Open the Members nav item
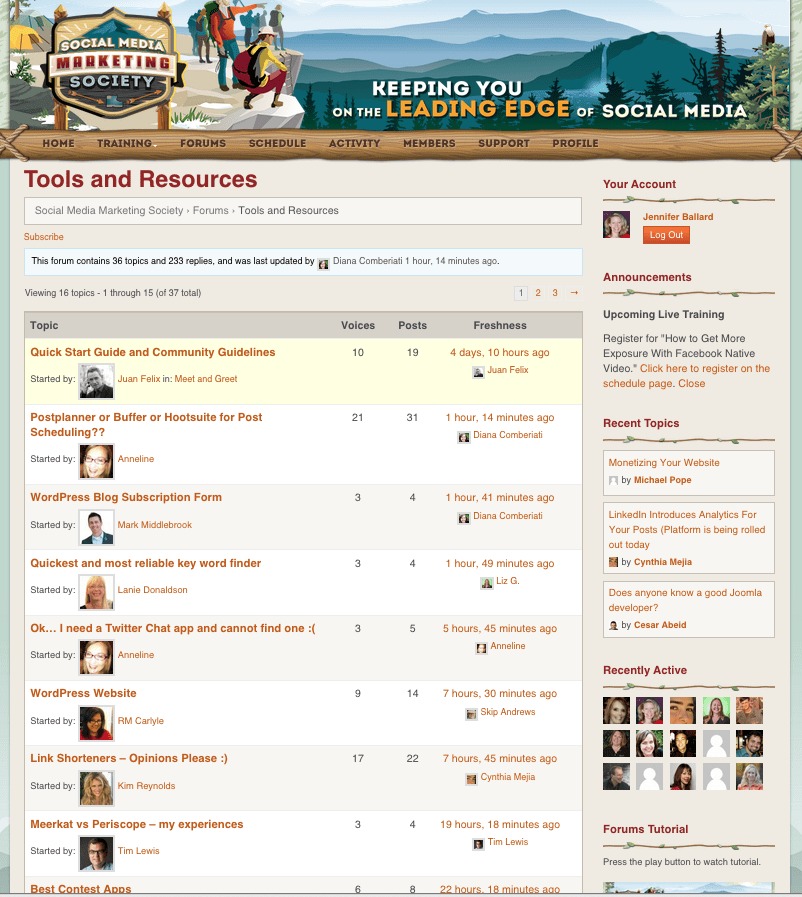Viewport: 802px width, 897px height. [x=429, y=144]
